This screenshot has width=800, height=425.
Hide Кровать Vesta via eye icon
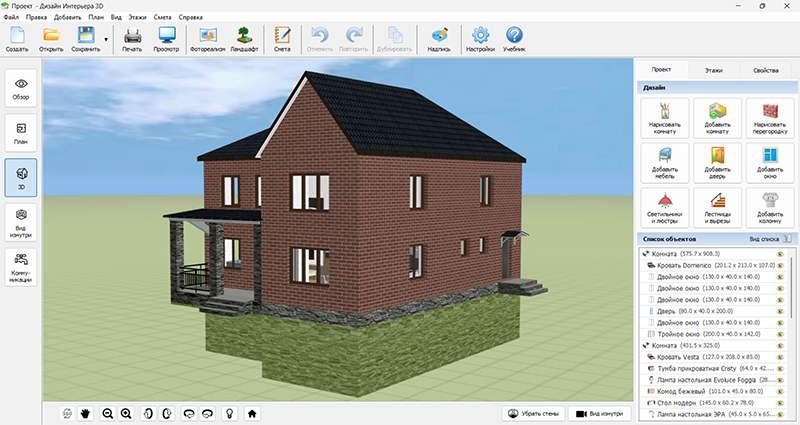[x=780, y=357]
